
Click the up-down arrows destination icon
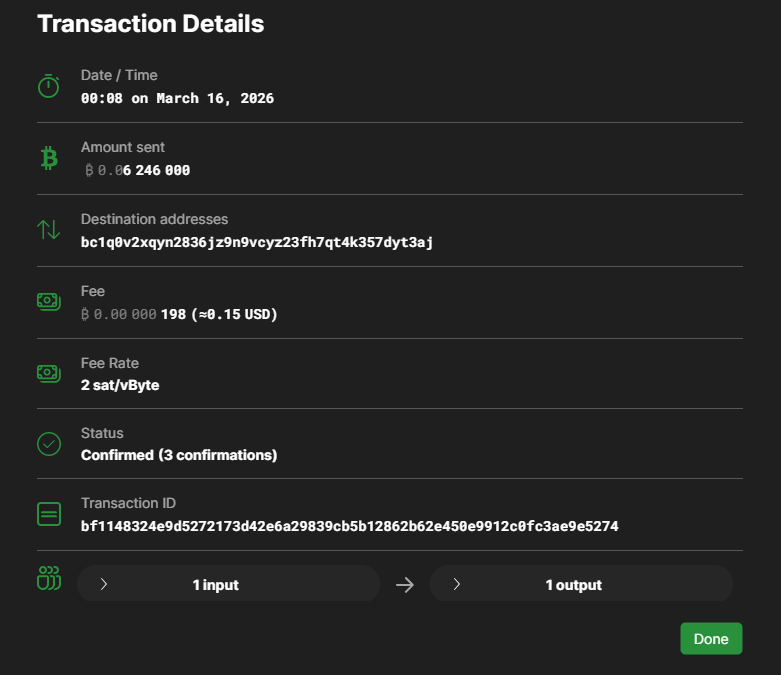point(49,230)
